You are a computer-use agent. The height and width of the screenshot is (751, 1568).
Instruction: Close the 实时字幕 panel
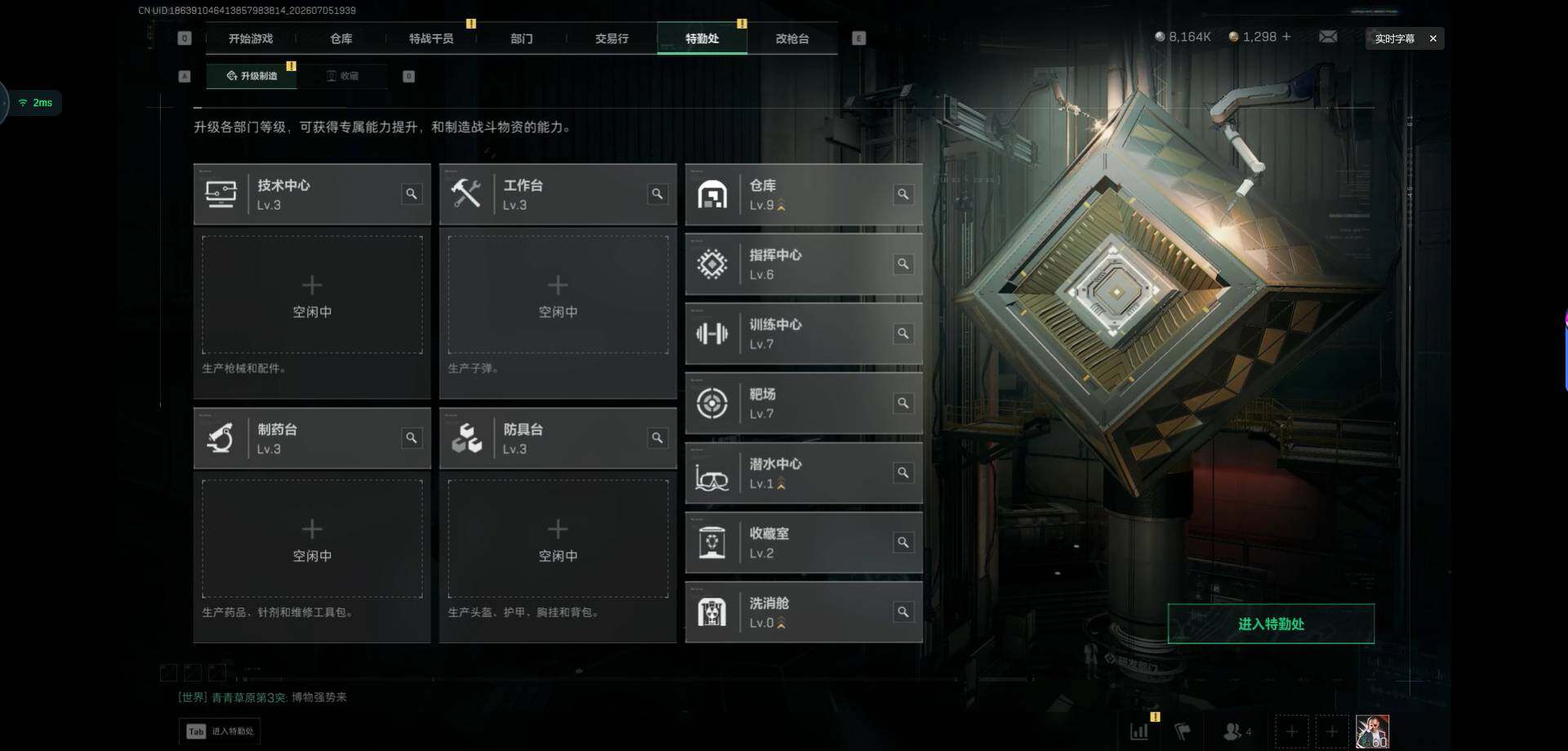(1432, 38)
